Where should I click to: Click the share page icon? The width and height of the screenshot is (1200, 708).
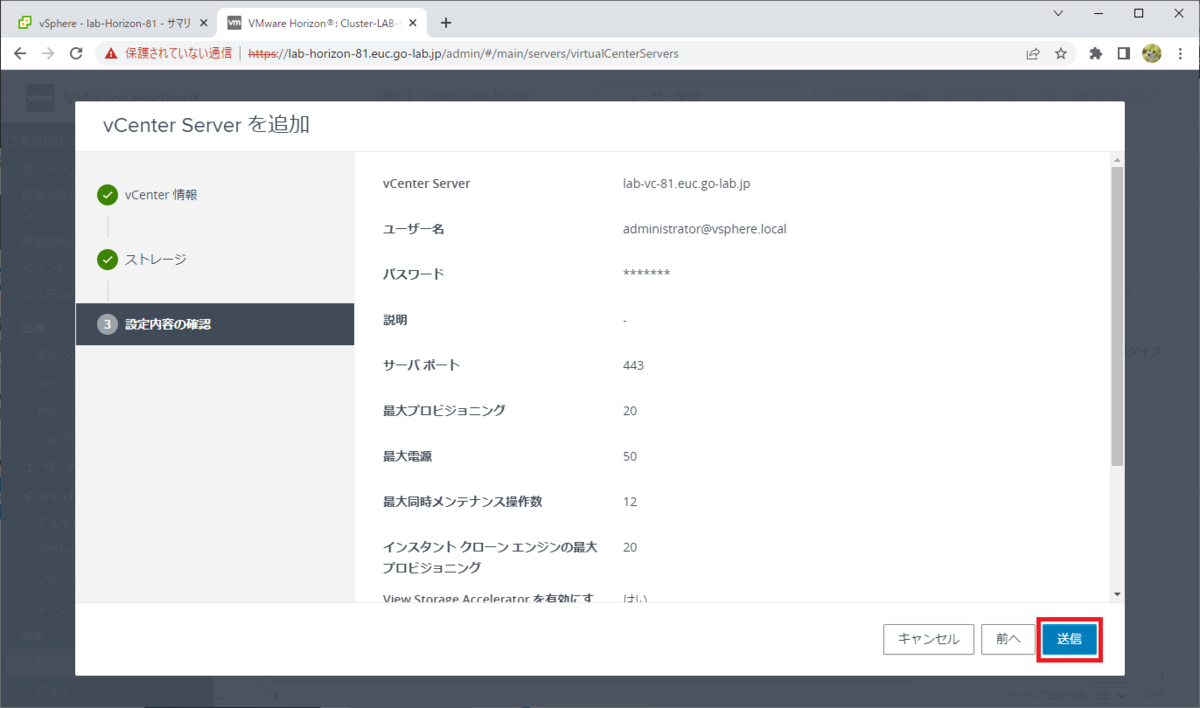click(x=1033, y=54)
